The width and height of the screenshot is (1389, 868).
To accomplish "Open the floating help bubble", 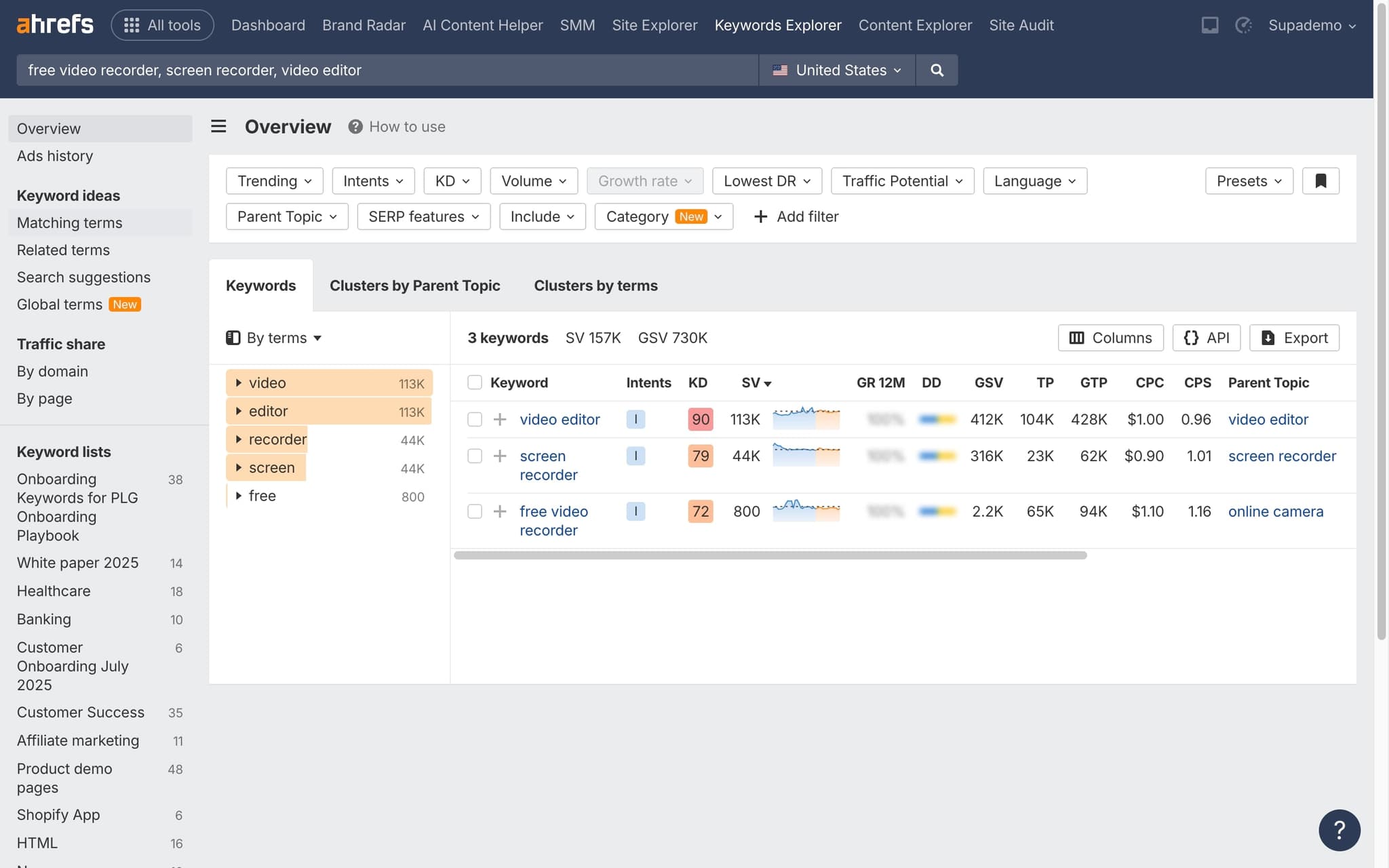I will coord(1339,829).
